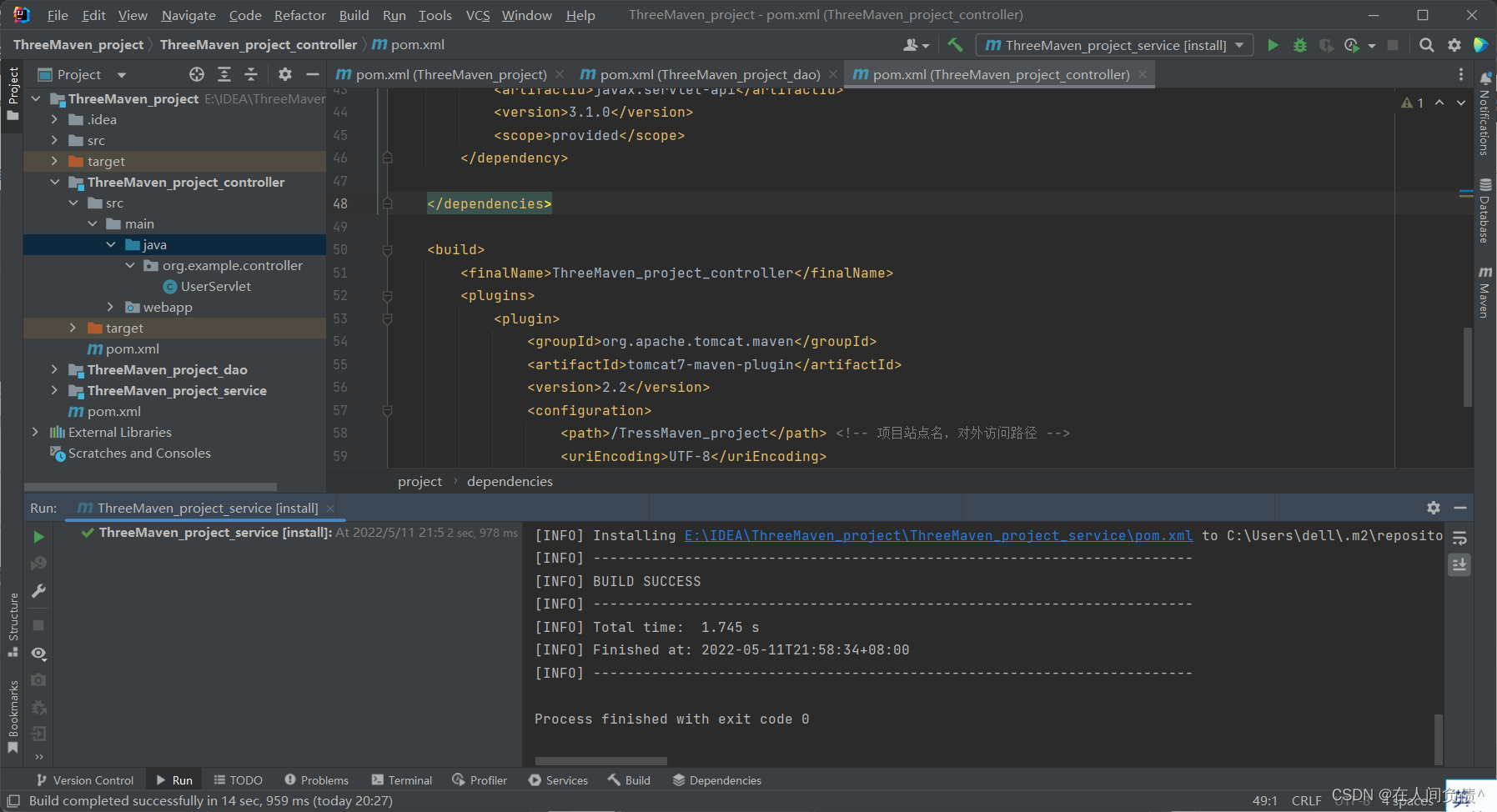Viewport: 1497px width, 812px height.
Task: Toggle soft-wrap in console output
Action: (1459, 538)
